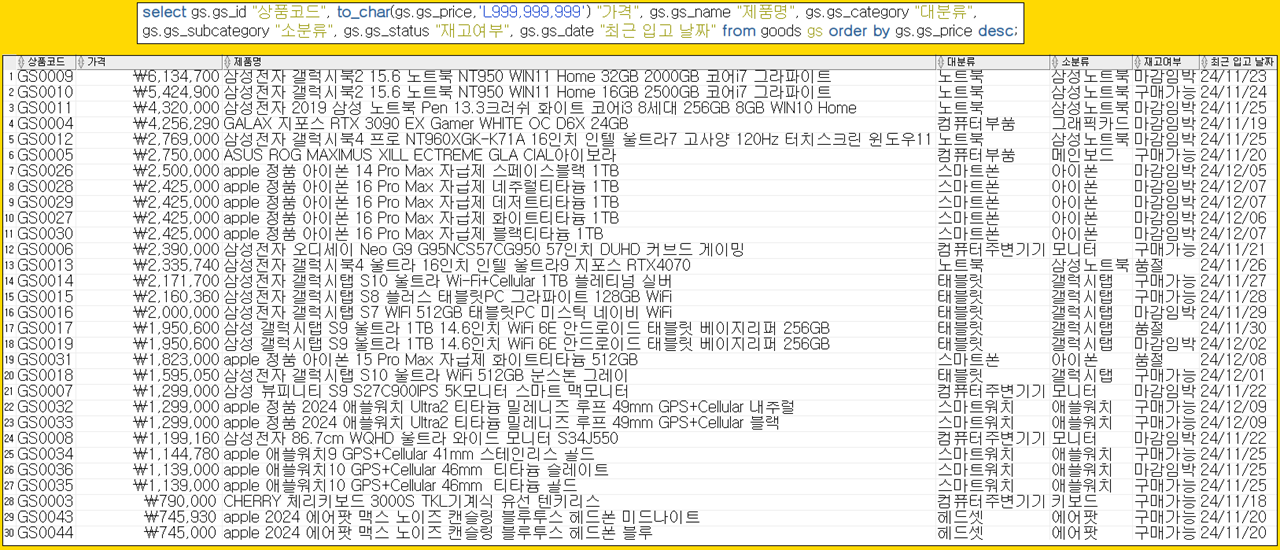
Task: Click the 뷰피니티 S9 S27C900IPS product name
Action: pos(426,391)
